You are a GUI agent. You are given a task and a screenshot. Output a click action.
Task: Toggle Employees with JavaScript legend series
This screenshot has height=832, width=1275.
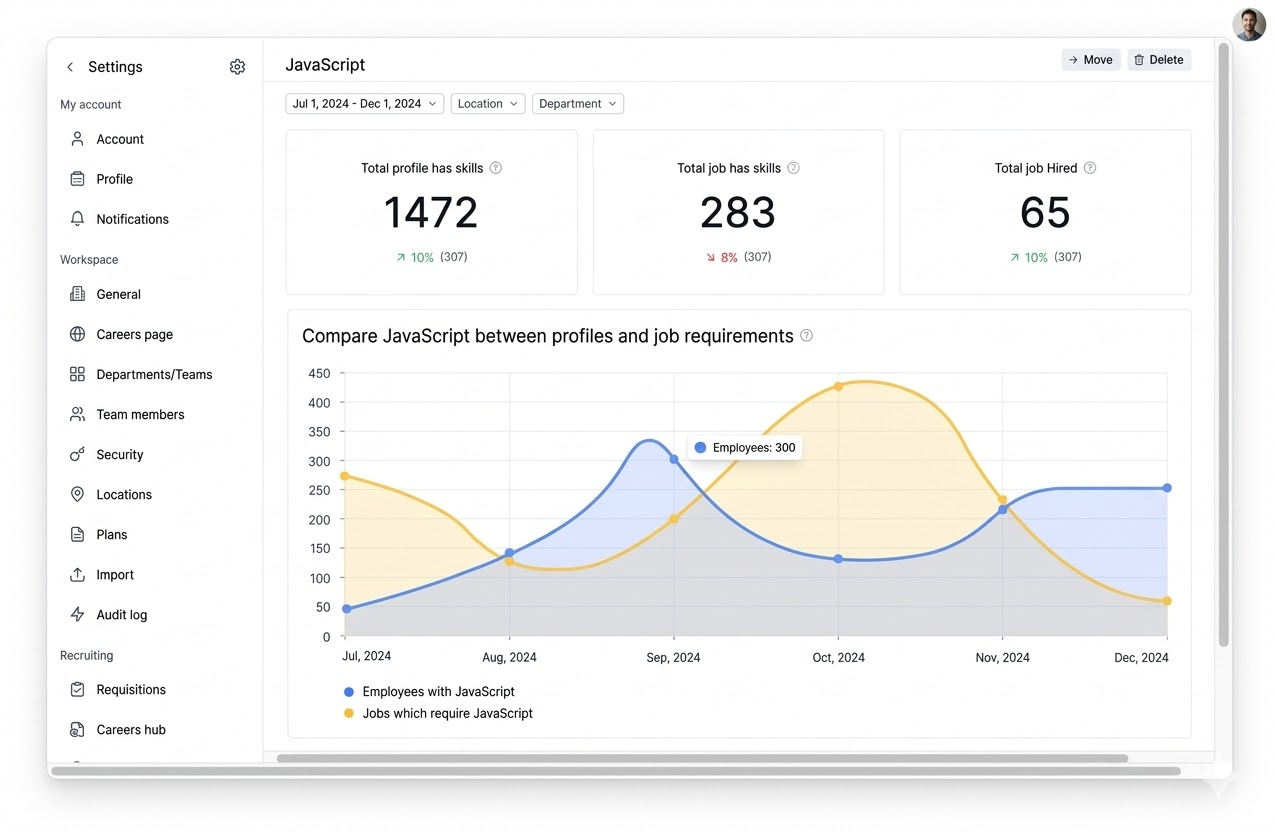pos(438,691)
